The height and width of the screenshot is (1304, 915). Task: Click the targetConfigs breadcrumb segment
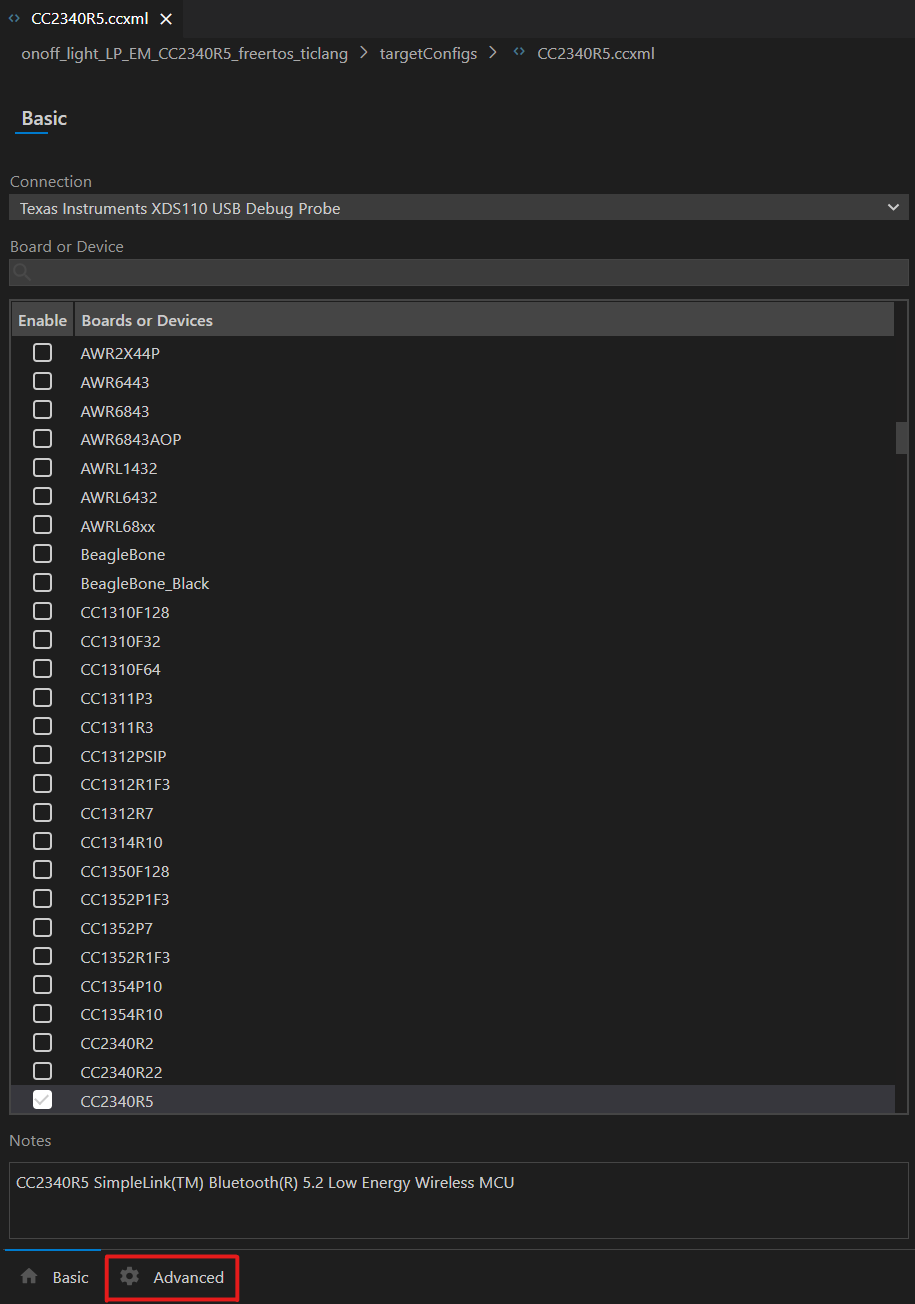(428, 53)
